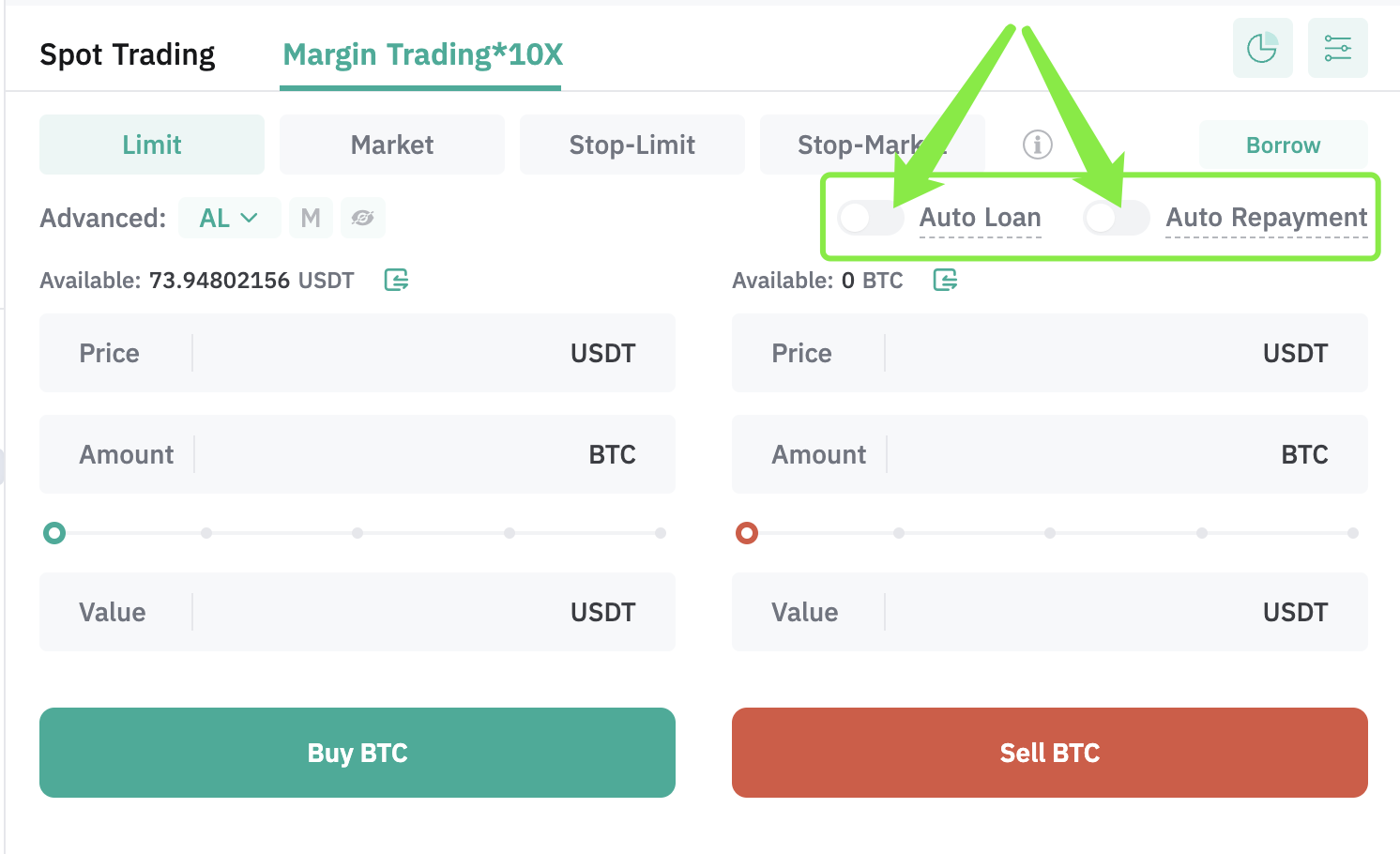The height and width of the screenshot is (854, 1400).
Task: Click the green Buy BTC button
Action: pos(358,753)
